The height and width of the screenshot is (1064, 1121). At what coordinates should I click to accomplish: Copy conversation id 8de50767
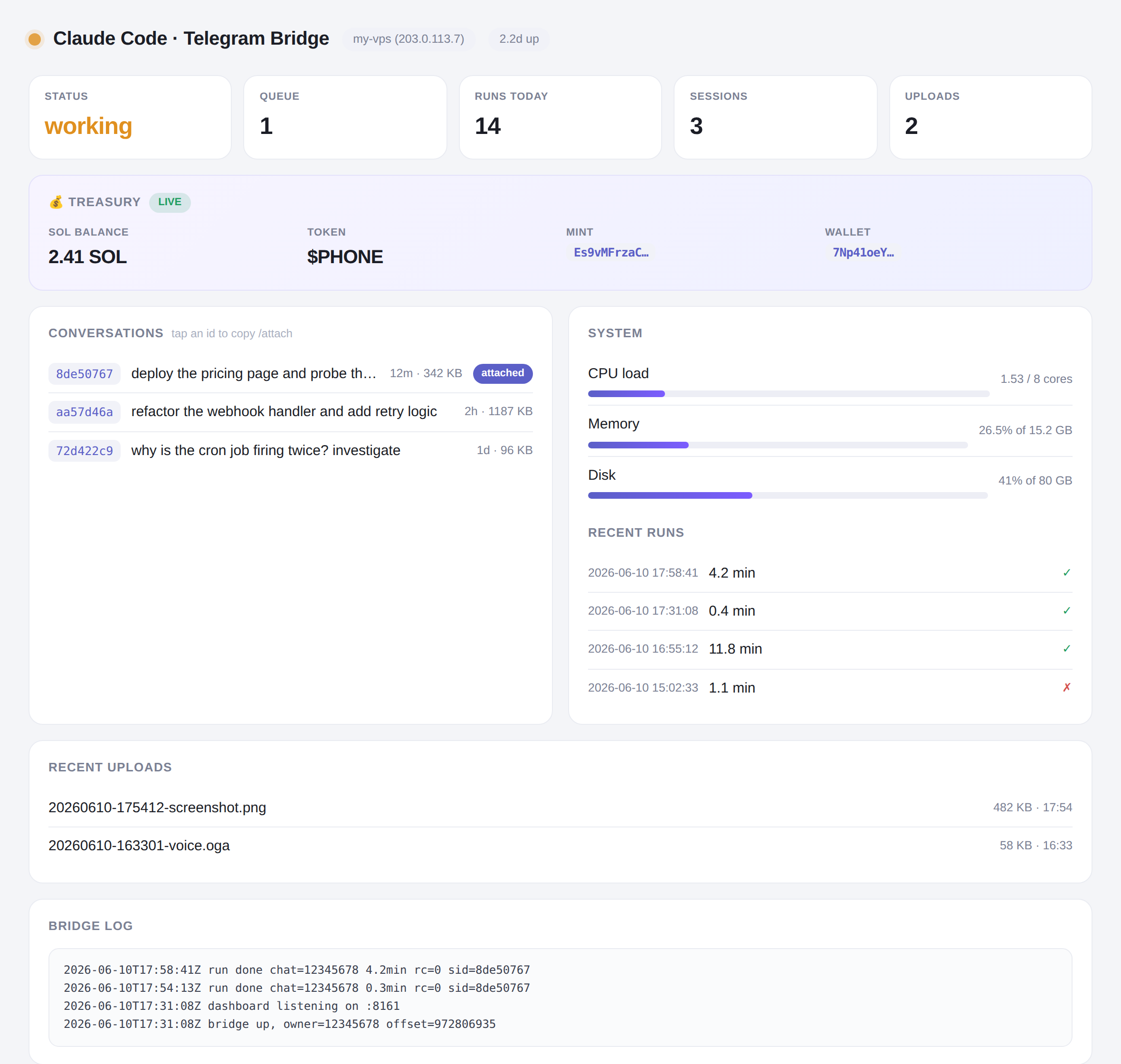[x=85, y=374]
